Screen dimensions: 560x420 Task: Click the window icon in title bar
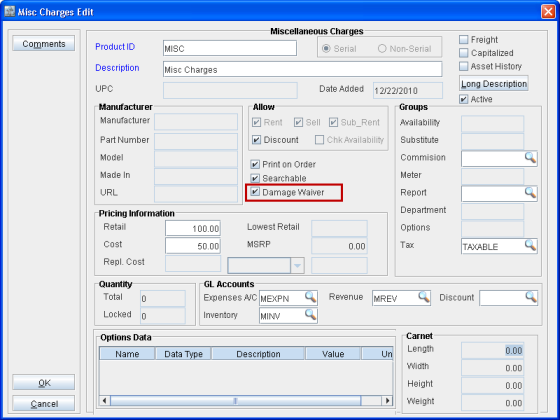9,11
